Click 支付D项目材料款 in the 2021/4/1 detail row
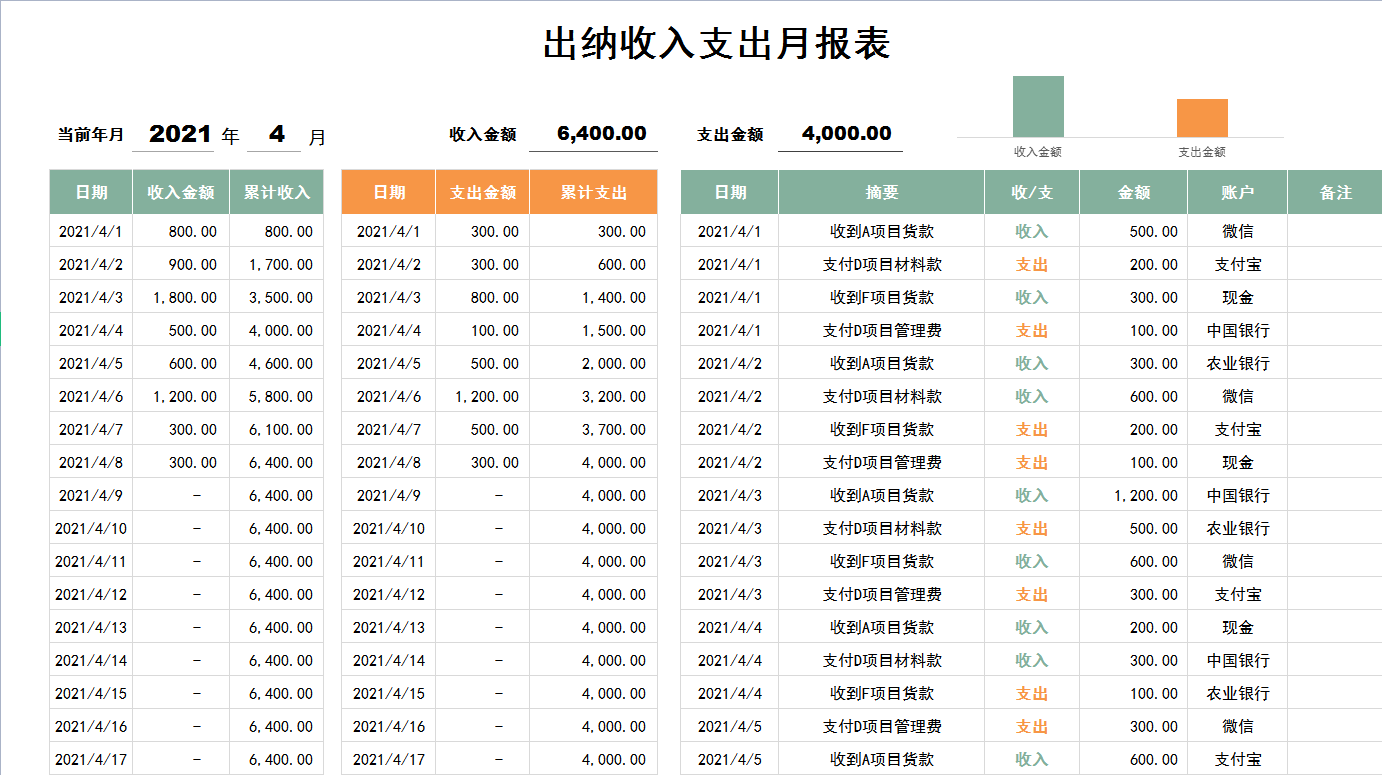This screenshot has height=775, width=1382. [x=882, y=265]
